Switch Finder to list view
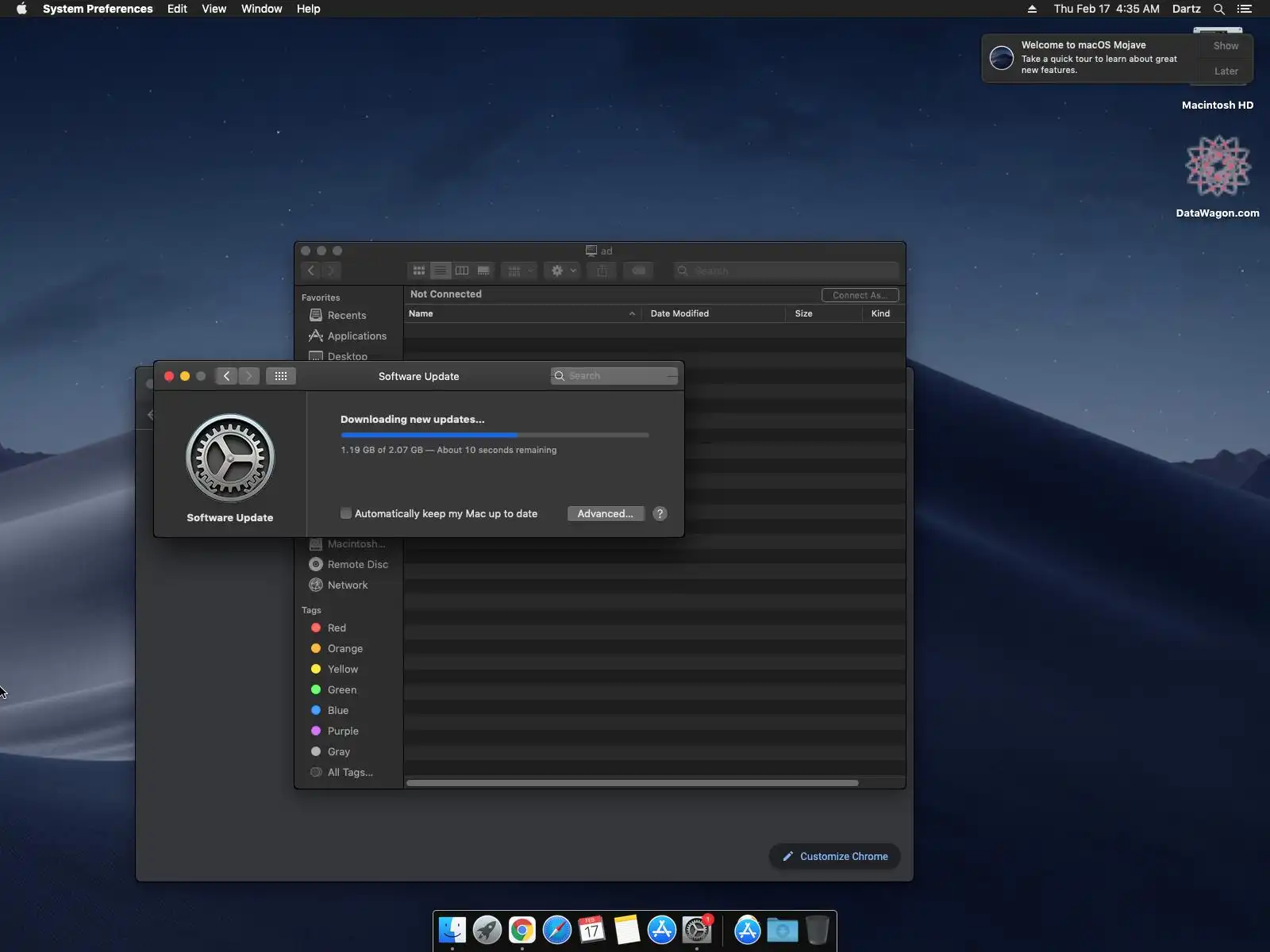1270x952 pixels. 441,271
